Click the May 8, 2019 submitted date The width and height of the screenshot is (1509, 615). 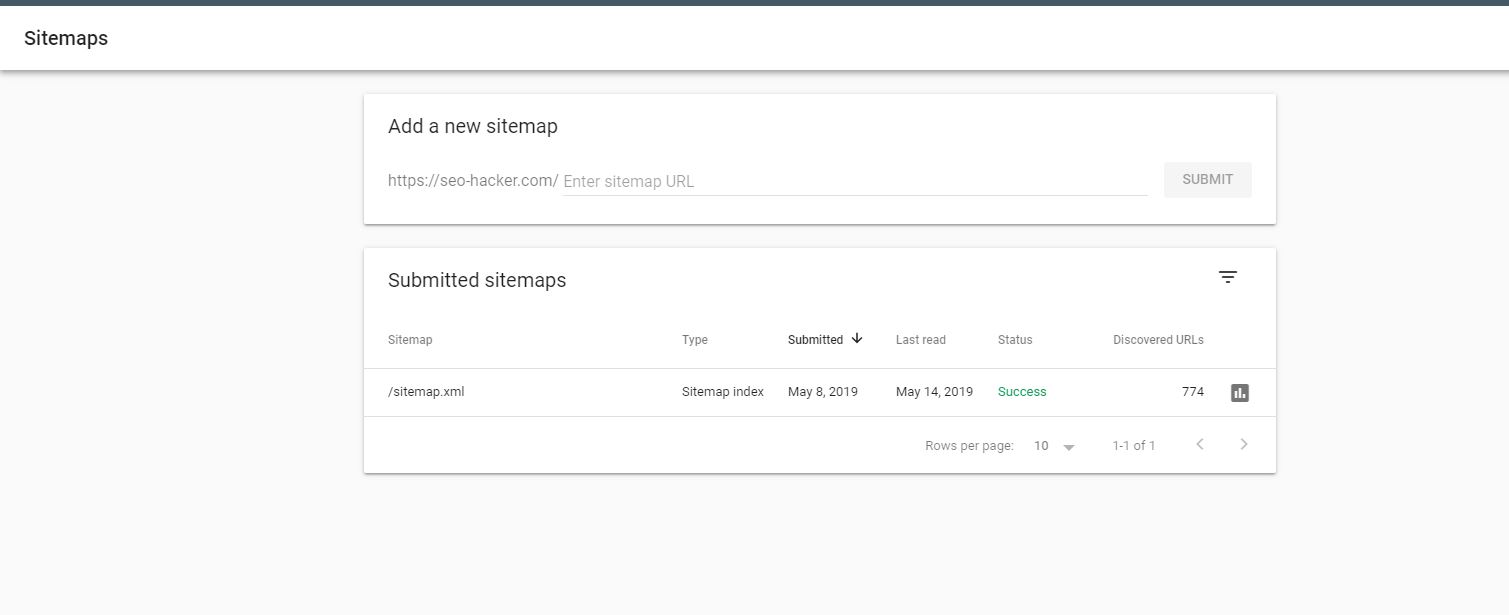822,392
